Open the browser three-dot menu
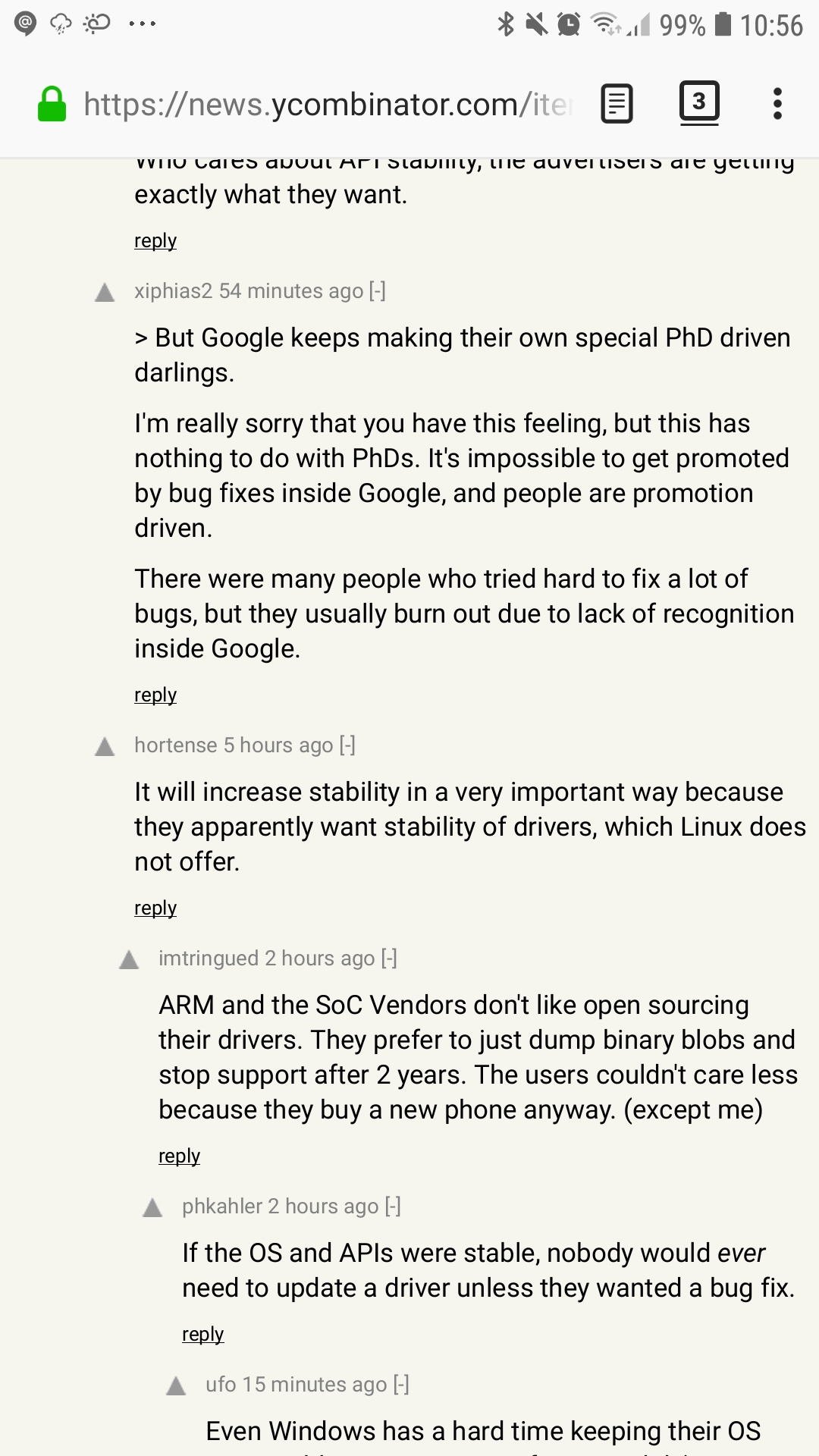Image resolution: width=819 pixels, height=1456 pixels. point(777,104)
